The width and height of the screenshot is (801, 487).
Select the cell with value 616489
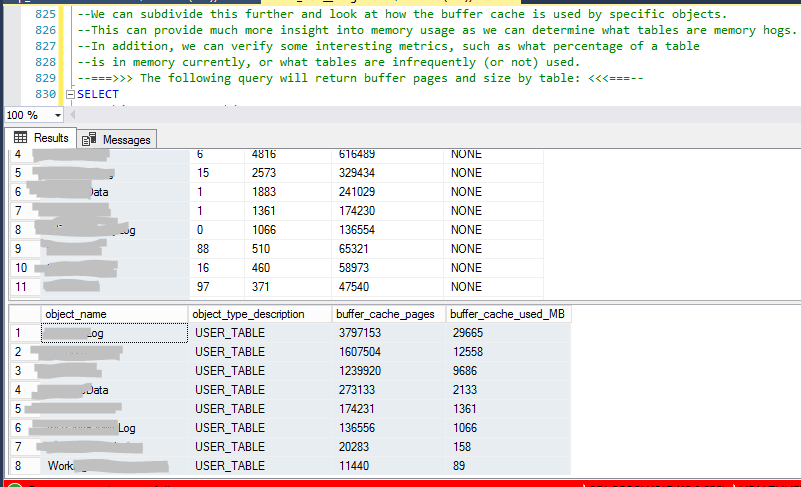tap(387, 154)
